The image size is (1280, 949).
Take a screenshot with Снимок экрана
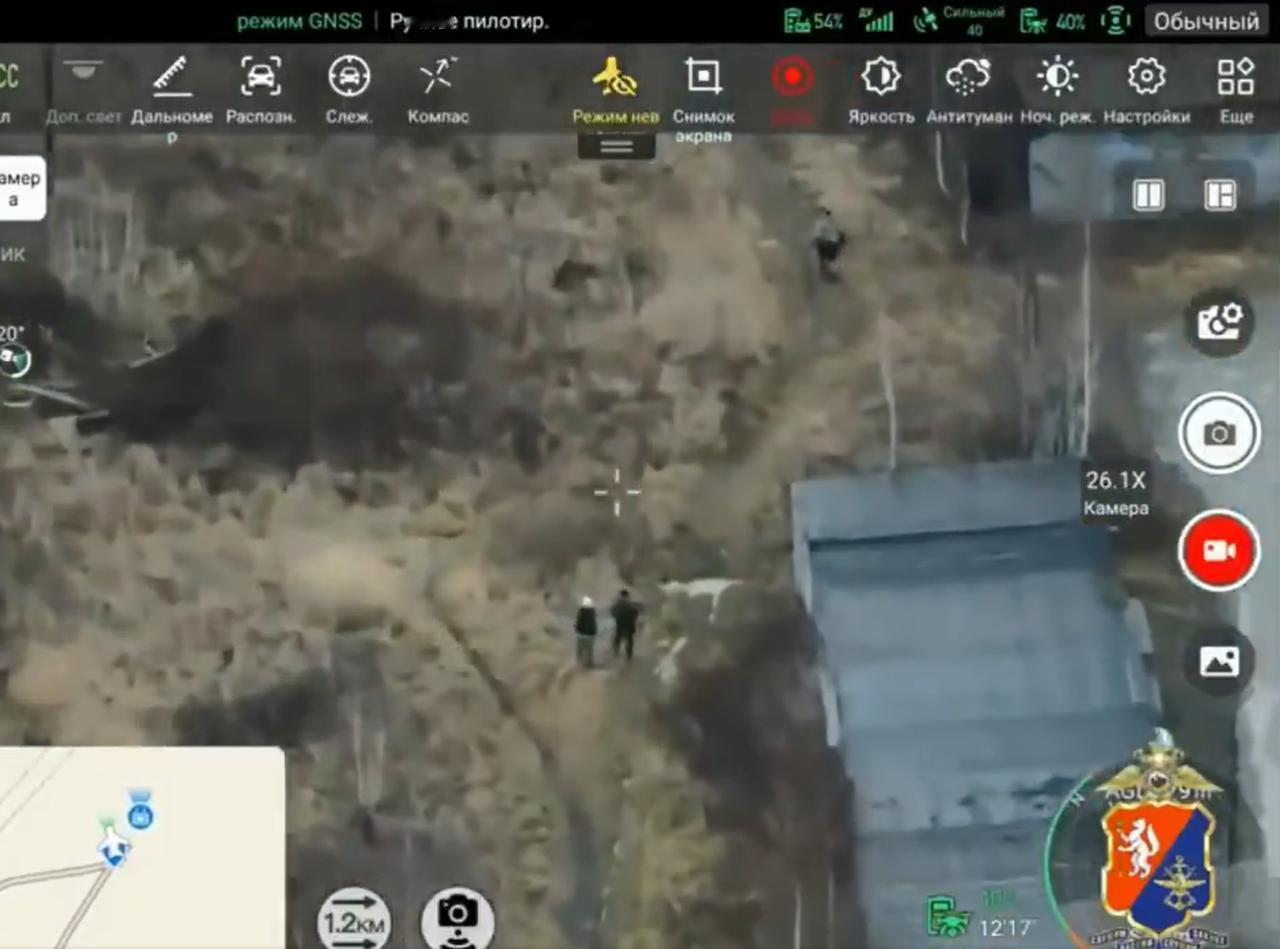tap(703, 97)
